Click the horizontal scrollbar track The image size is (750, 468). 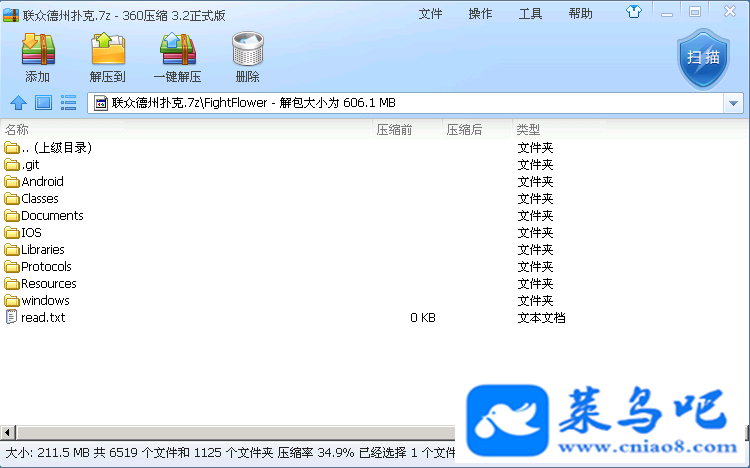click(235, 433)
